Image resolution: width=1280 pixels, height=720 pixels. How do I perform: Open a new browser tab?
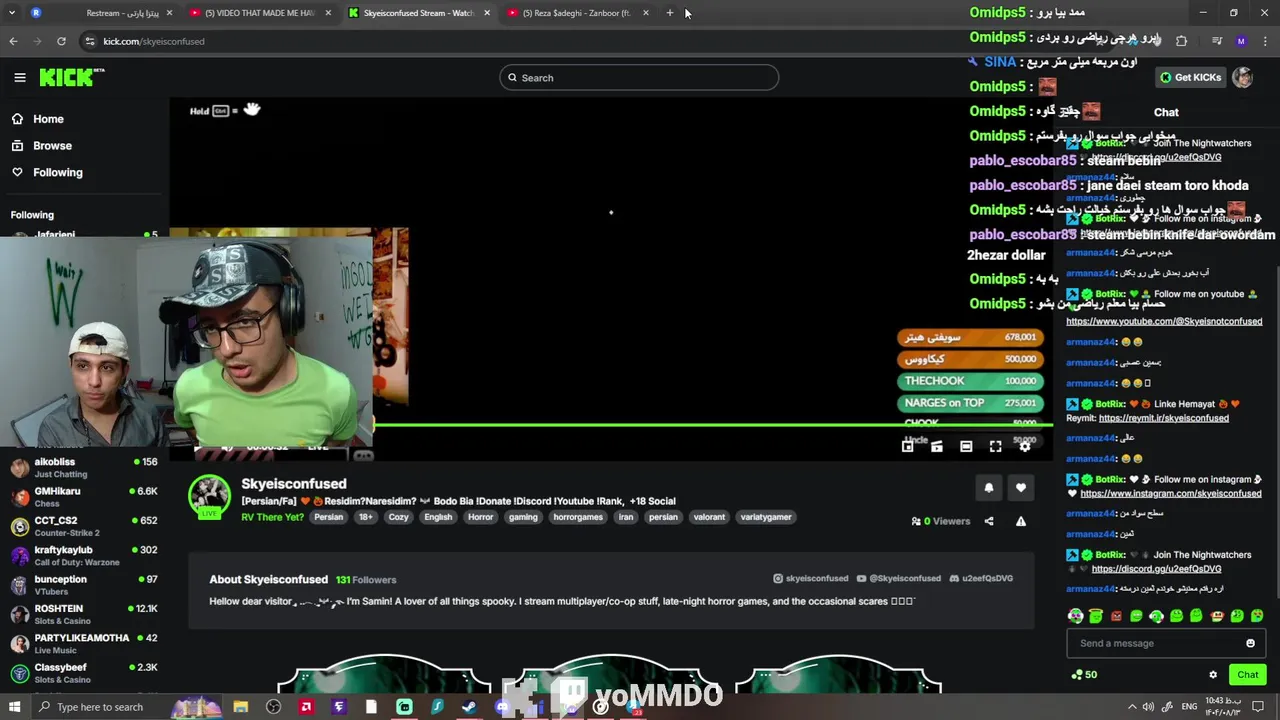pyautogui.click(x=670, y=13)
